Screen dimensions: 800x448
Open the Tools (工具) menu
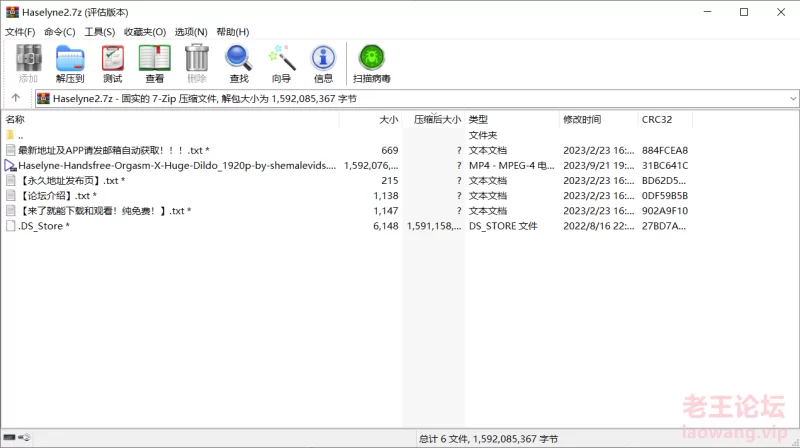99,32
